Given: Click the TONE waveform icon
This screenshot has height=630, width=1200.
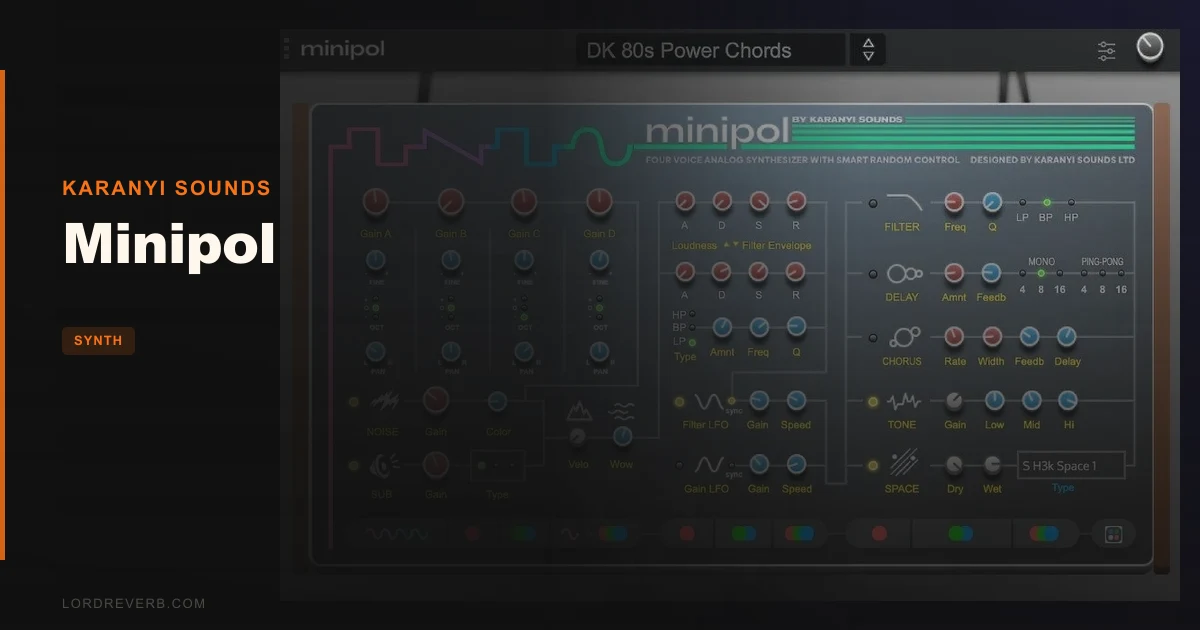Looking at the screenshot, I should pyautogui.click(x=904, y=402).
